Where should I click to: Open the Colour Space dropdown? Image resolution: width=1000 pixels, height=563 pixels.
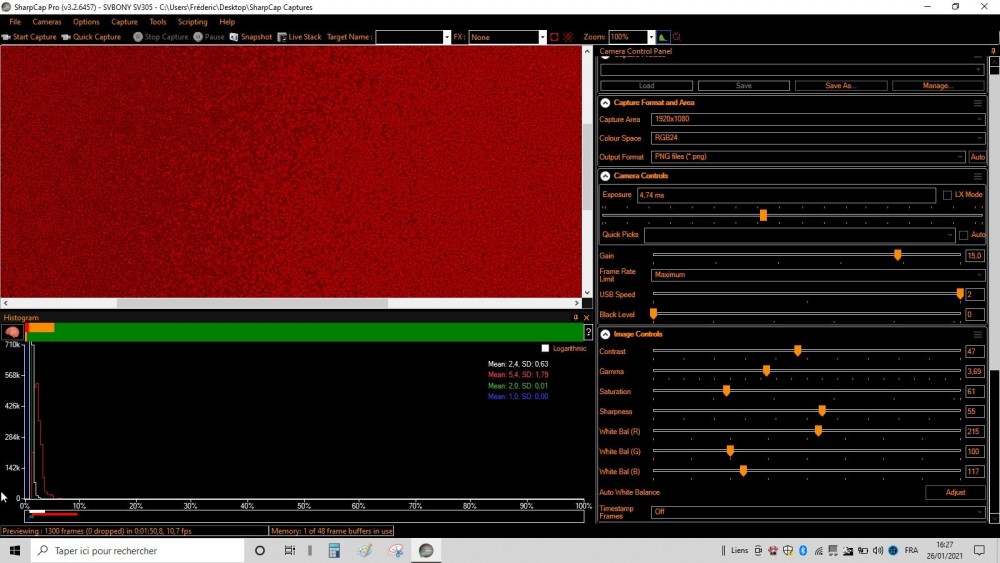(x=818, y=138)
